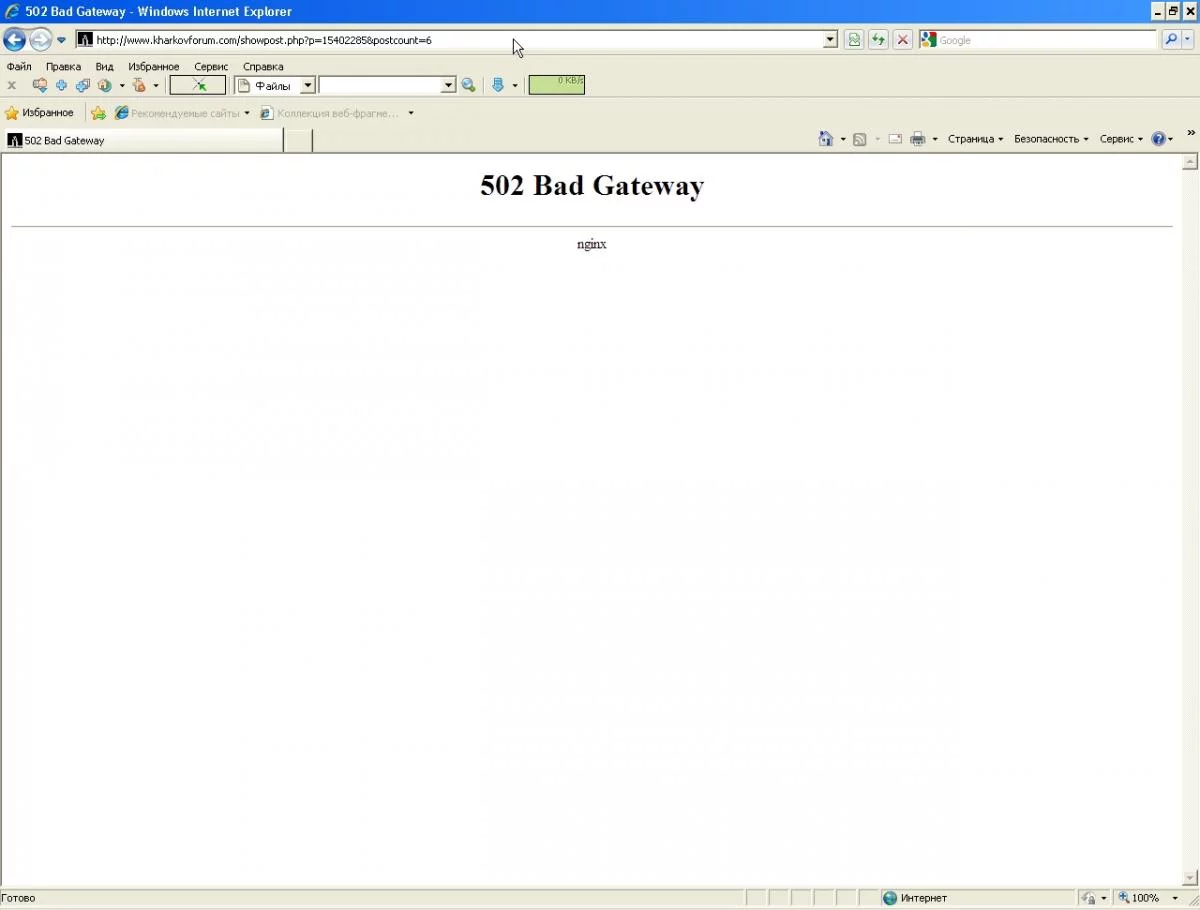Minimize the Internet Explorer window

(x=1158, y=11)
